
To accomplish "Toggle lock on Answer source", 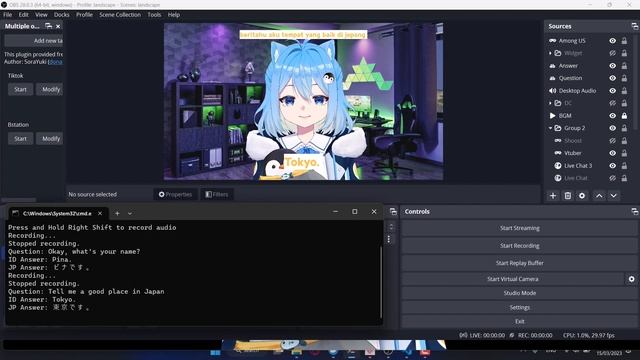I will [624, 66].
